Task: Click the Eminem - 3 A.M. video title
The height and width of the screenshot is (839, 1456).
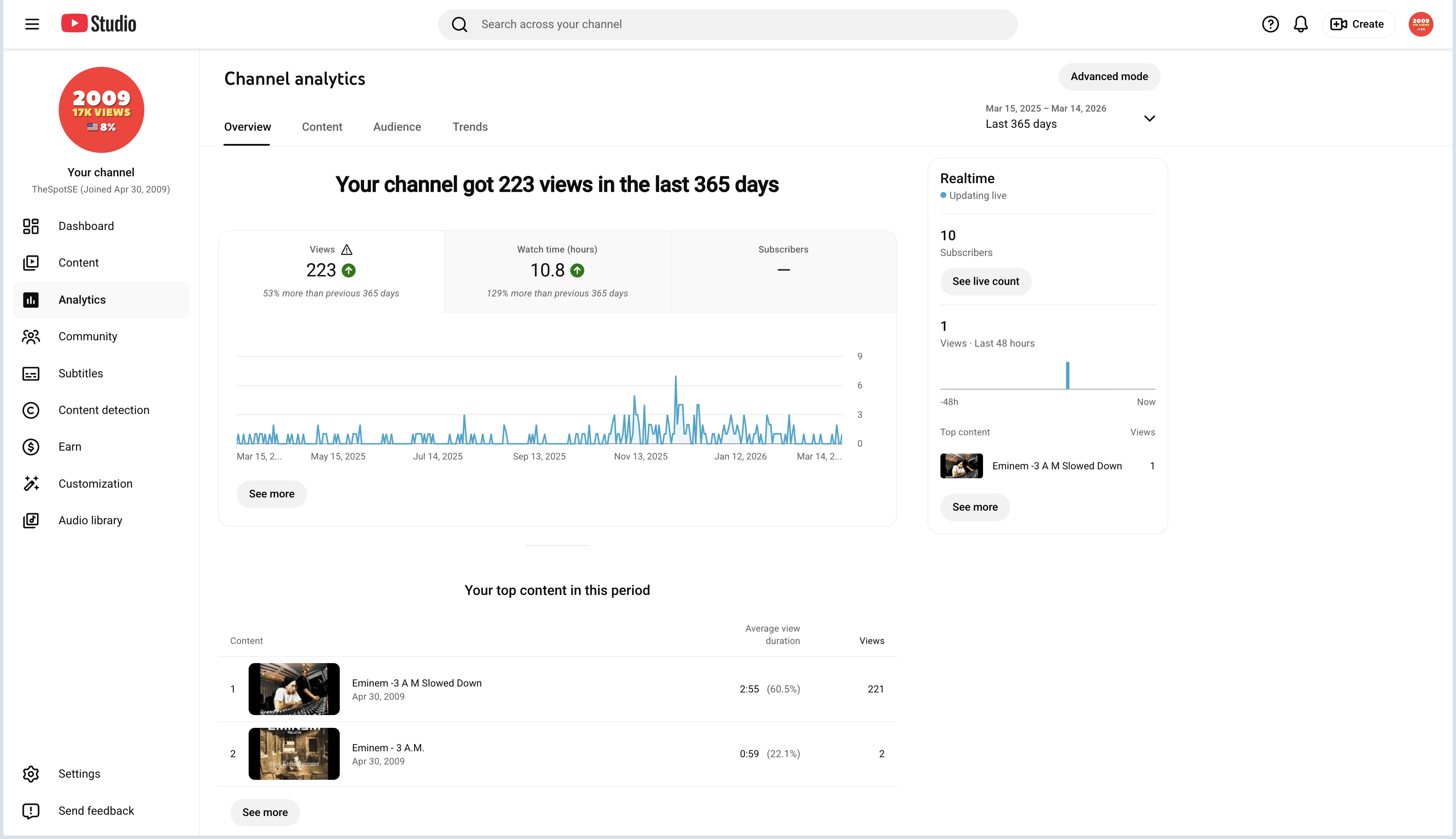Action: click(x=387, y=748)
